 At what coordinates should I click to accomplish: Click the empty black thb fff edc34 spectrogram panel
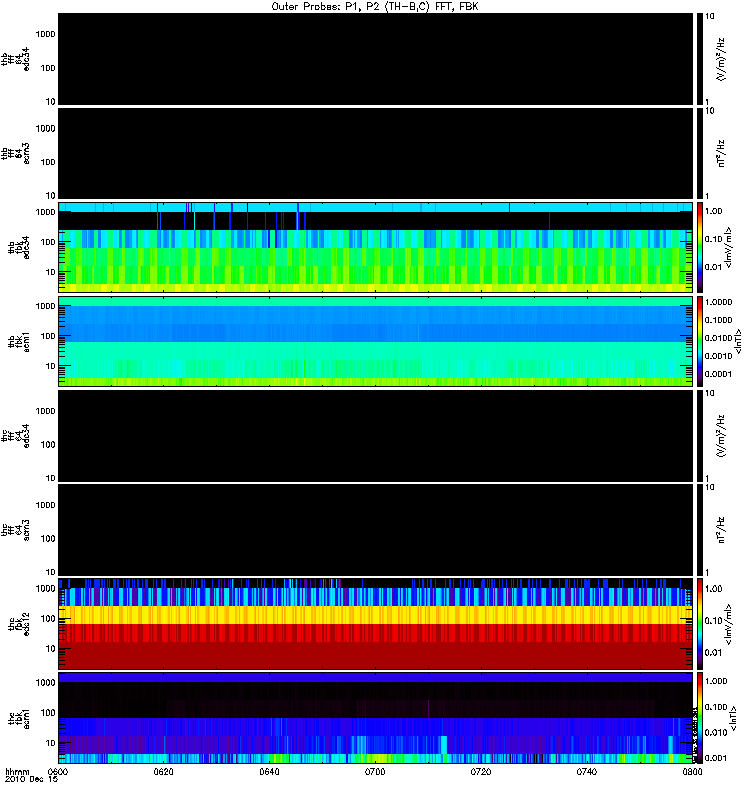point(375,59)
